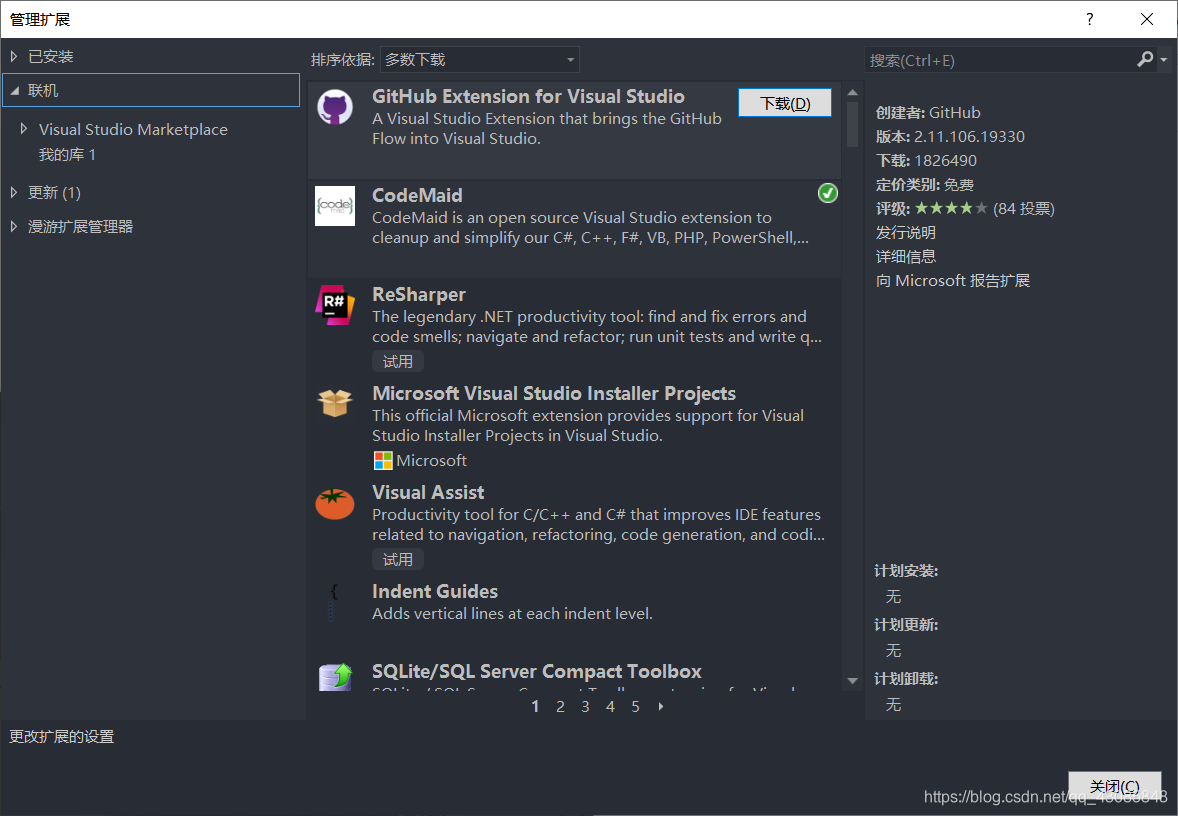Go to results page 2
This screenshot has height=816, width=1178.
pyautogui.click(x=560, y=706)
